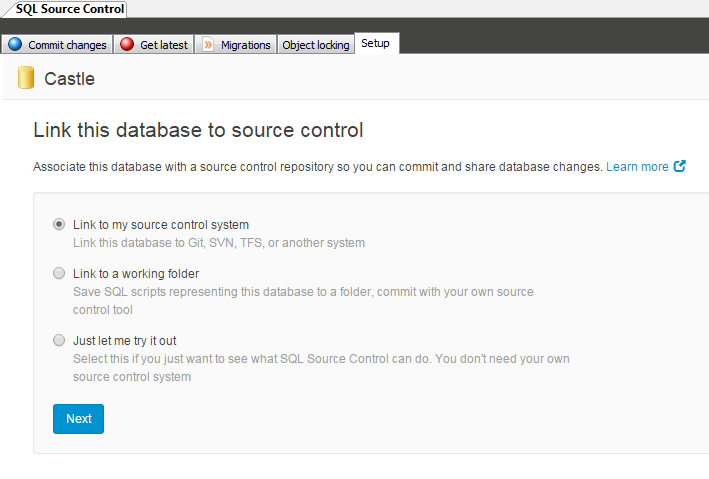
Task: Click the 'Save SQL scripts representing this database' description
Action: coord(303,301)
